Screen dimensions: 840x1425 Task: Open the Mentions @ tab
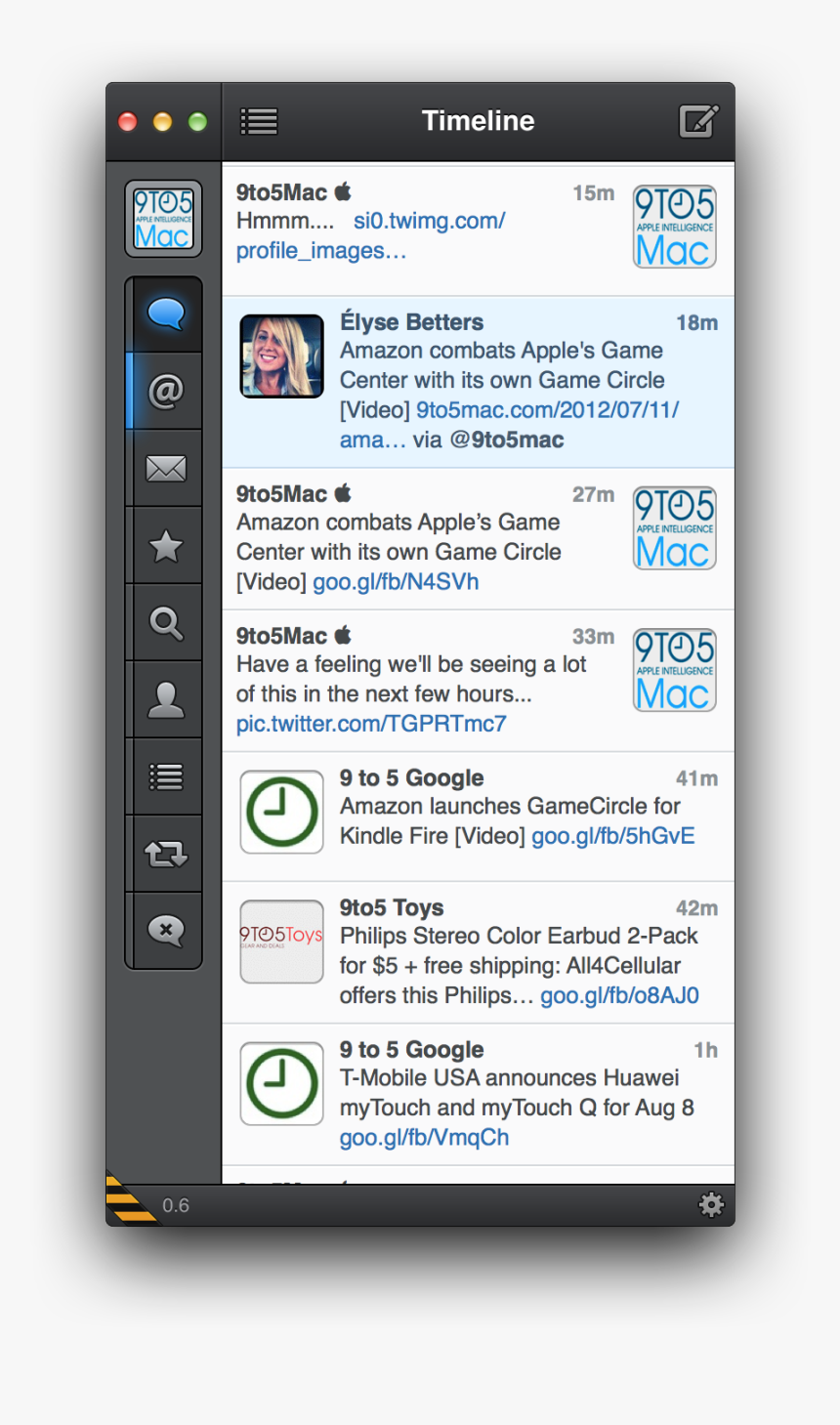tap(165, 392)
